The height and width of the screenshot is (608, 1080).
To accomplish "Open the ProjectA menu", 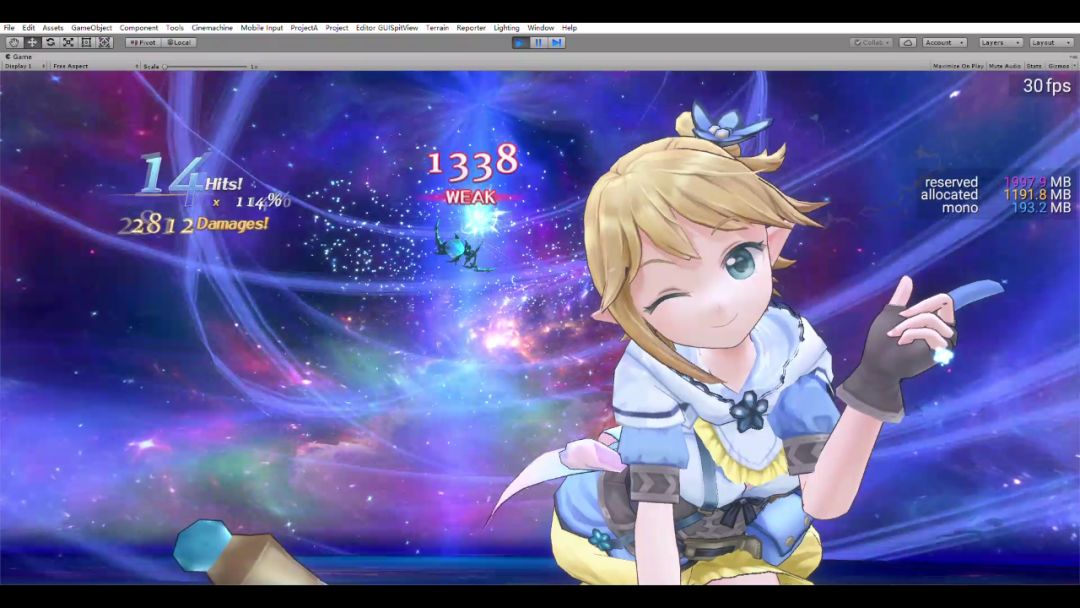I will coord(304,28).
